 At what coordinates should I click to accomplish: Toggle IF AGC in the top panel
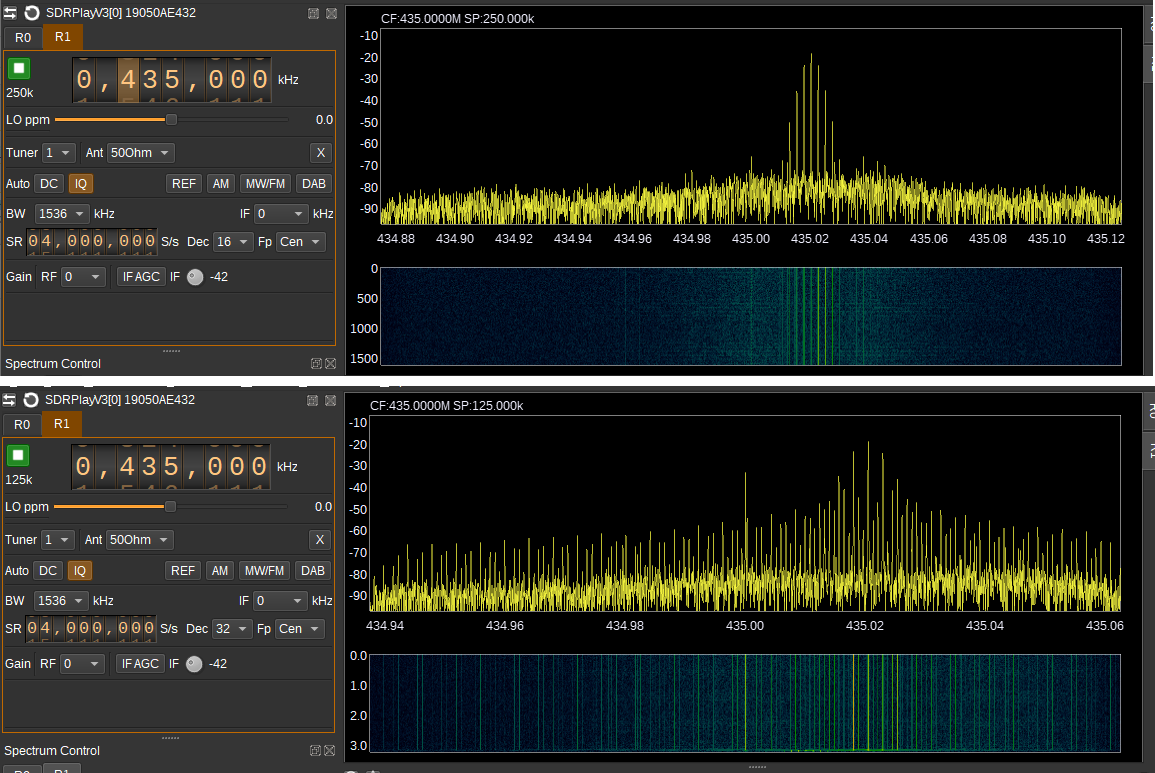[x=141, y=276]
